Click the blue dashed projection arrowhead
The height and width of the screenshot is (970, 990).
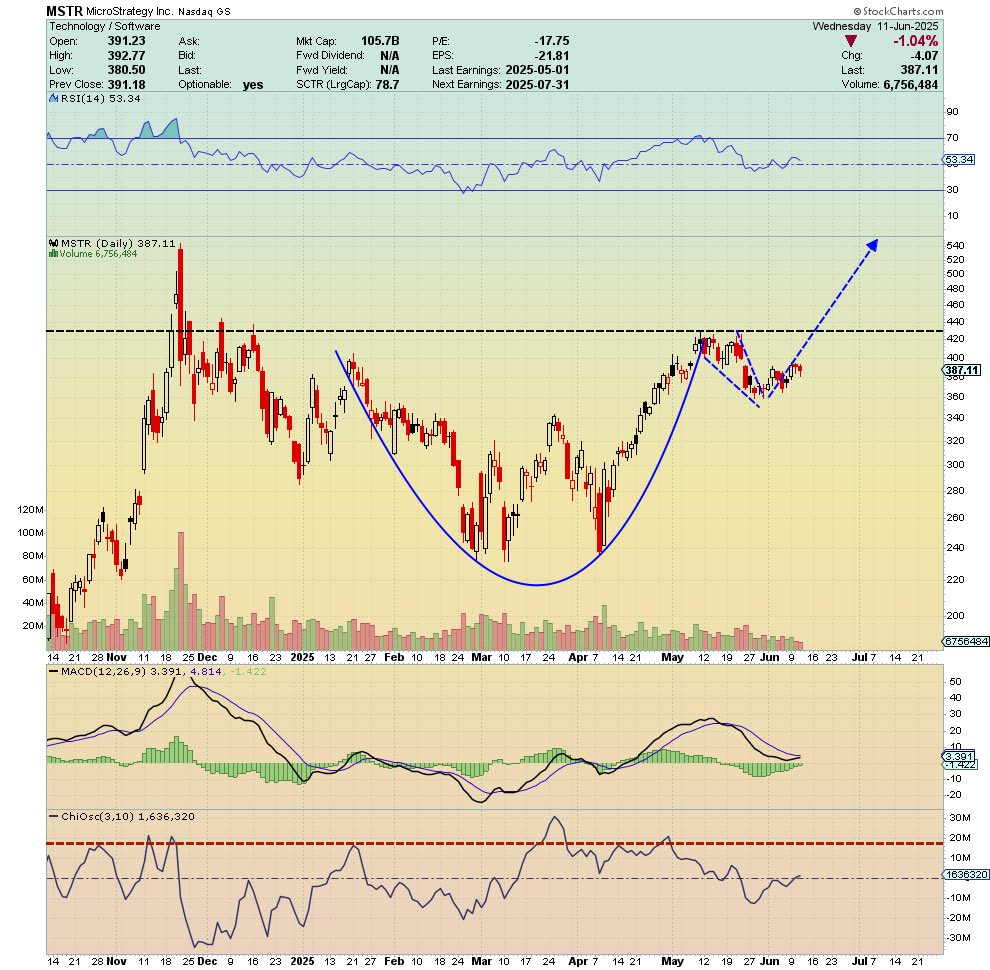(872, 244)
